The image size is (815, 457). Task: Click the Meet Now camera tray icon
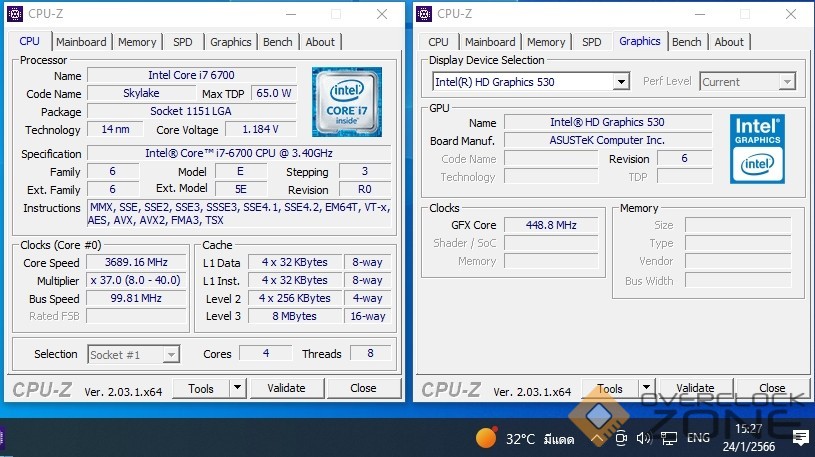[621, 438]
